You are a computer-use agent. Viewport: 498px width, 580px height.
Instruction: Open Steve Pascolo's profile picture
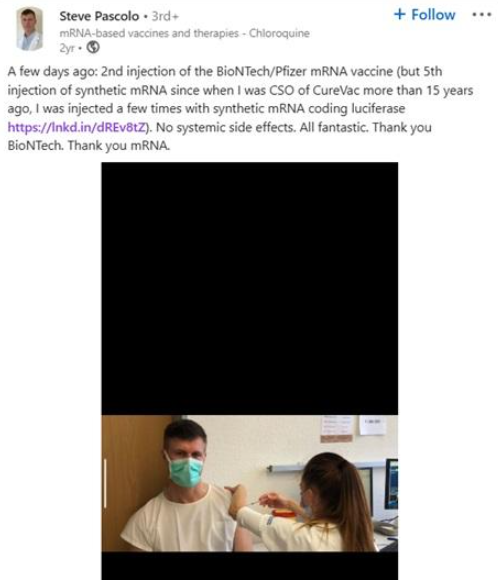coord(29,28)
